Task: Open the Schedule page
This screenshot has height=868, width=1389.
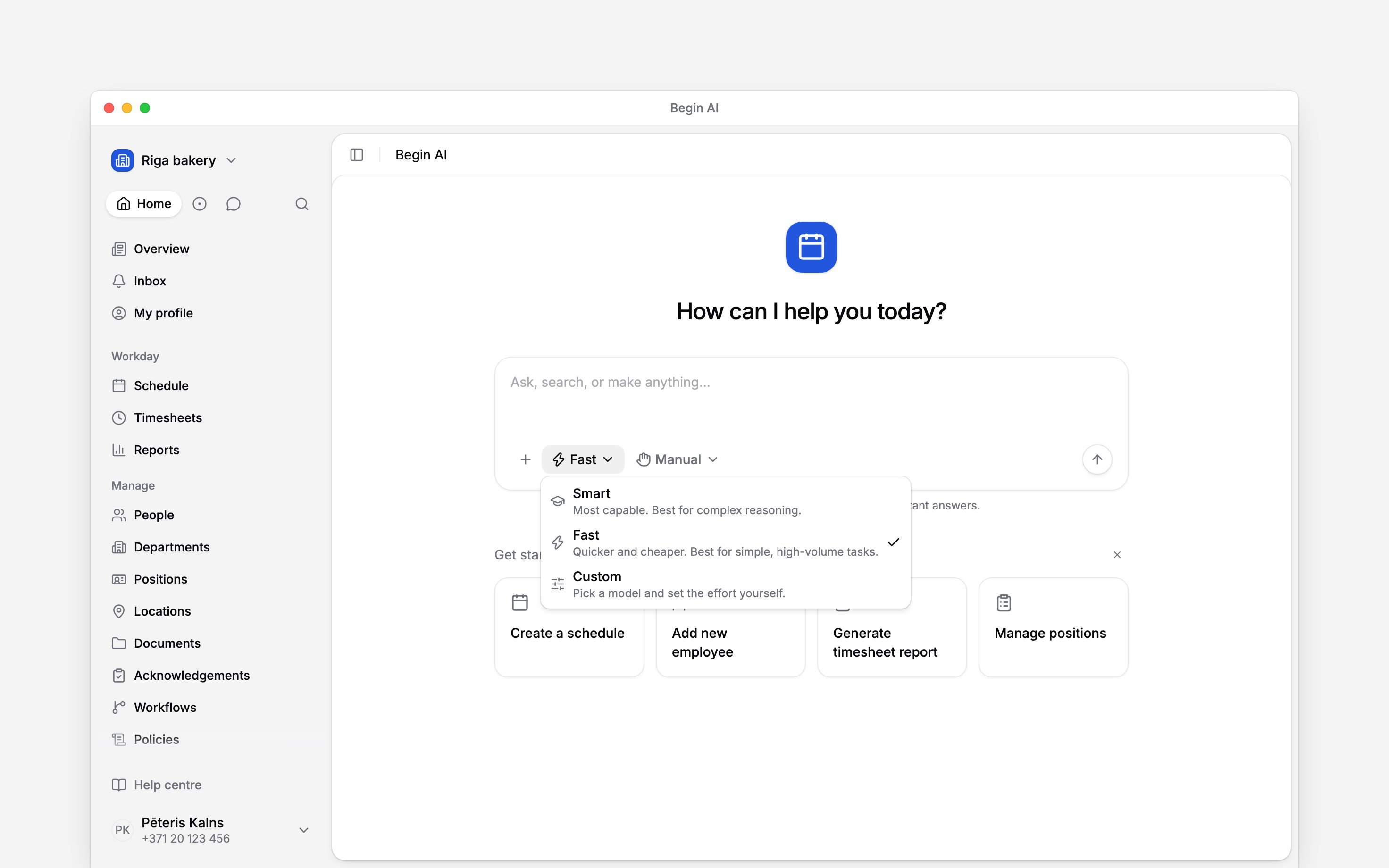Action: 210,386
